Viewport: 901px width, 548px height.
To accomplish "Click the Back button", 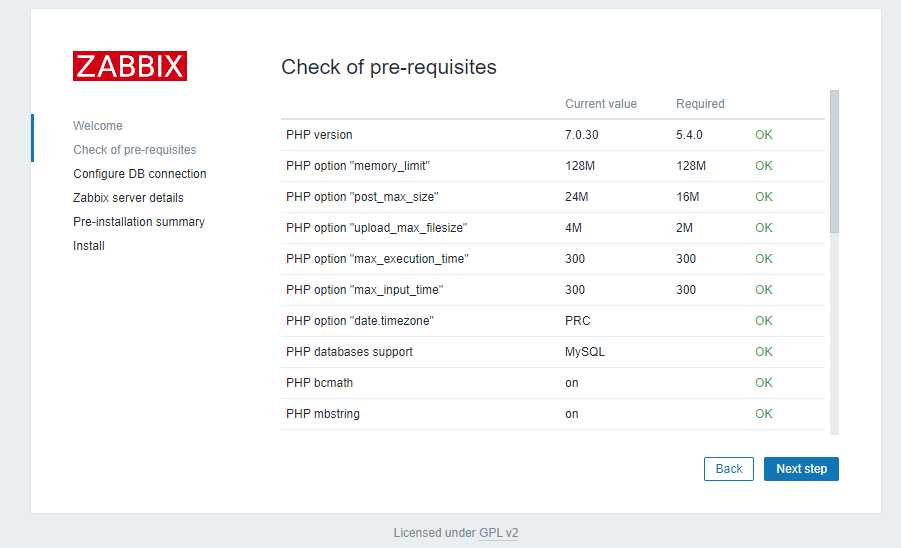I will [x=729, y=469].
